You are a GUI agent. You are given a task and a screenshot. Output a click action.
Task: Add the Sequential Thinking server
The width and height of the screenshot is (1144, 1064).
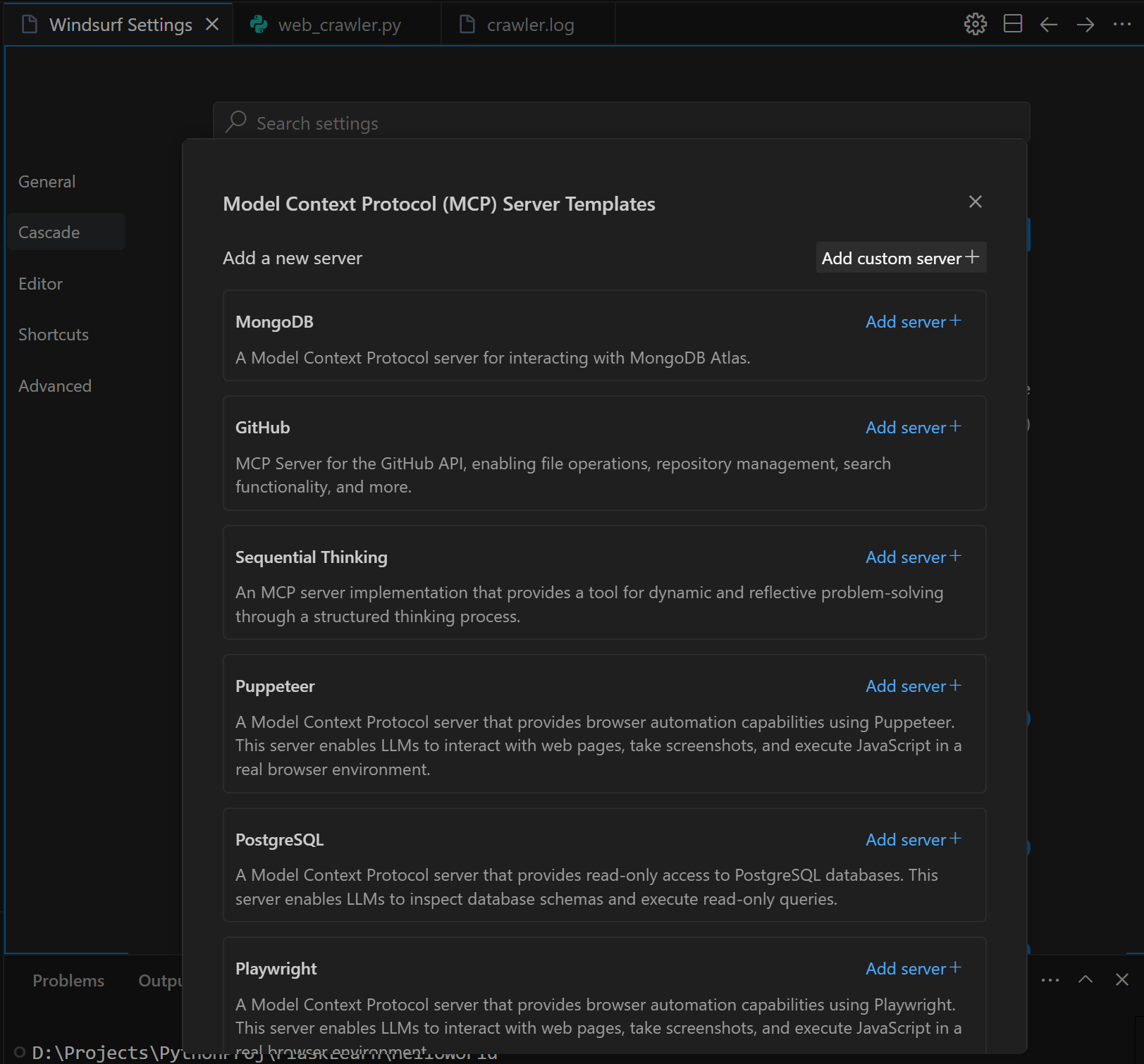click(x=914, y=557)
